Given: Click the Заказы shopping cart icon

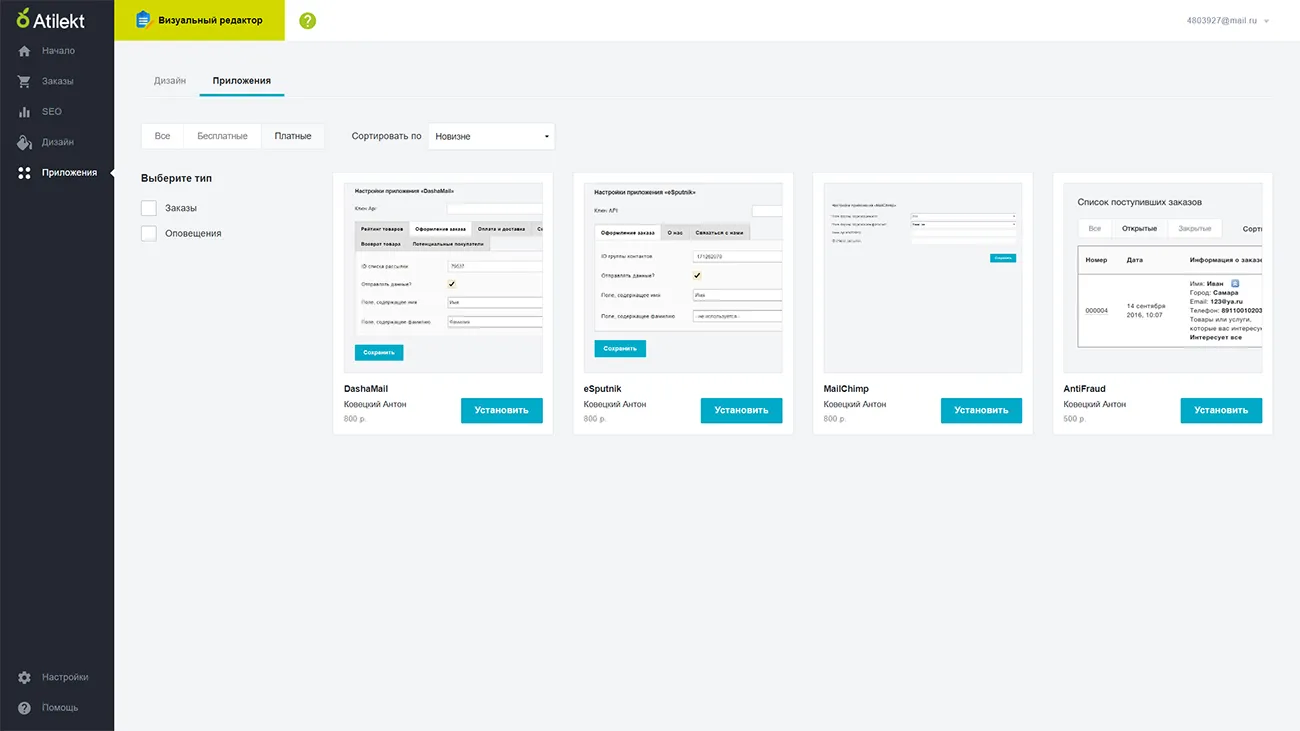Looking at the screenshot, I should 25,82.
